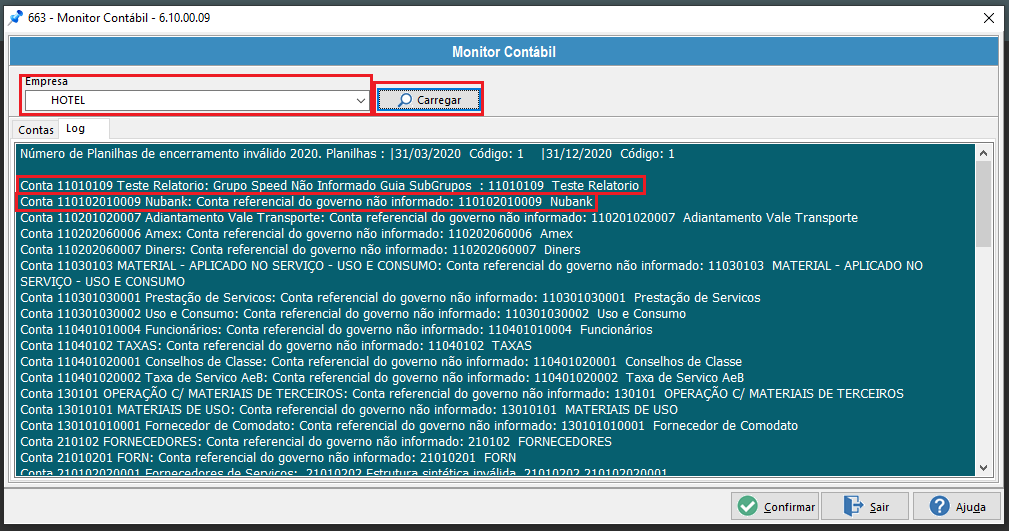Click the log line for 110401010004 Funcionários
Viewport: 1009px width, 531px height.
[x=336, y=330]
